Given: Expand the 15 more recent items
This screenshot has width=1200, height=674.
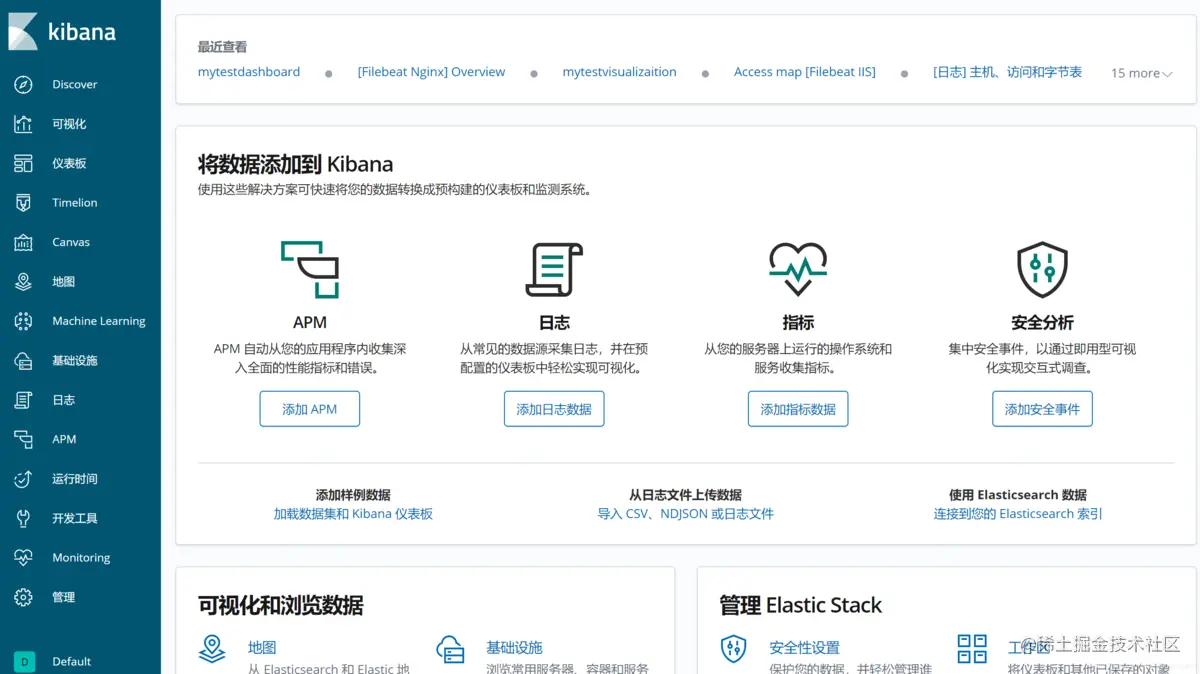Looking at the screenshot, I should click(1142, 73).
